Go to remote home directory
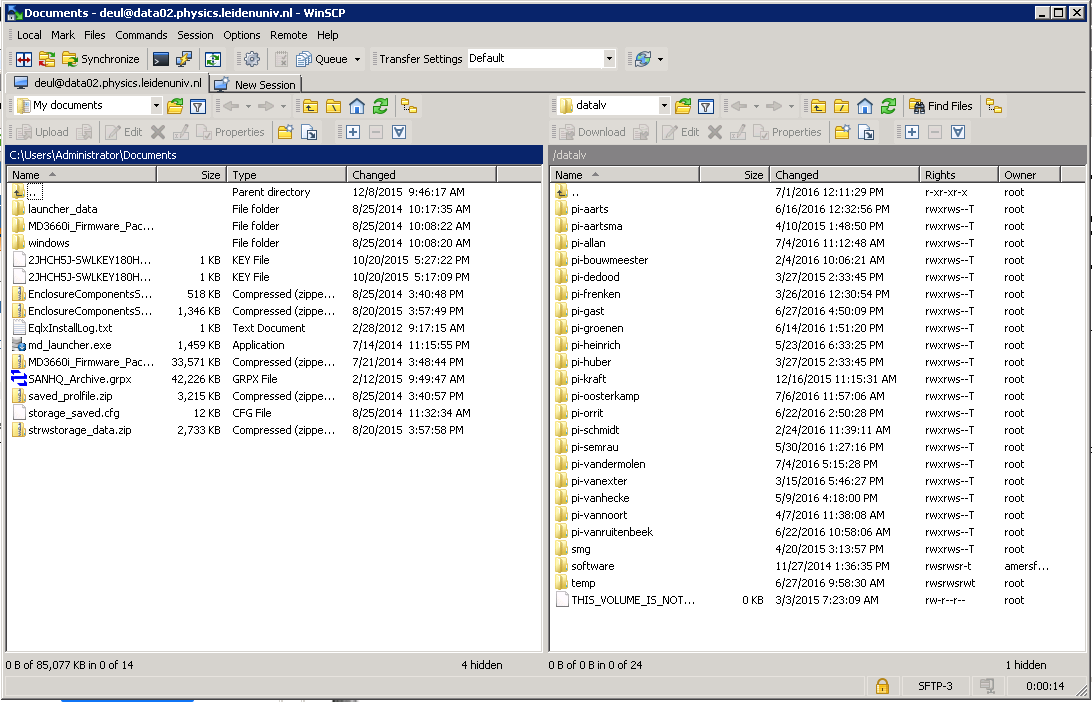The width and height of the screenshot is (1092, 702). click(865, 106)
